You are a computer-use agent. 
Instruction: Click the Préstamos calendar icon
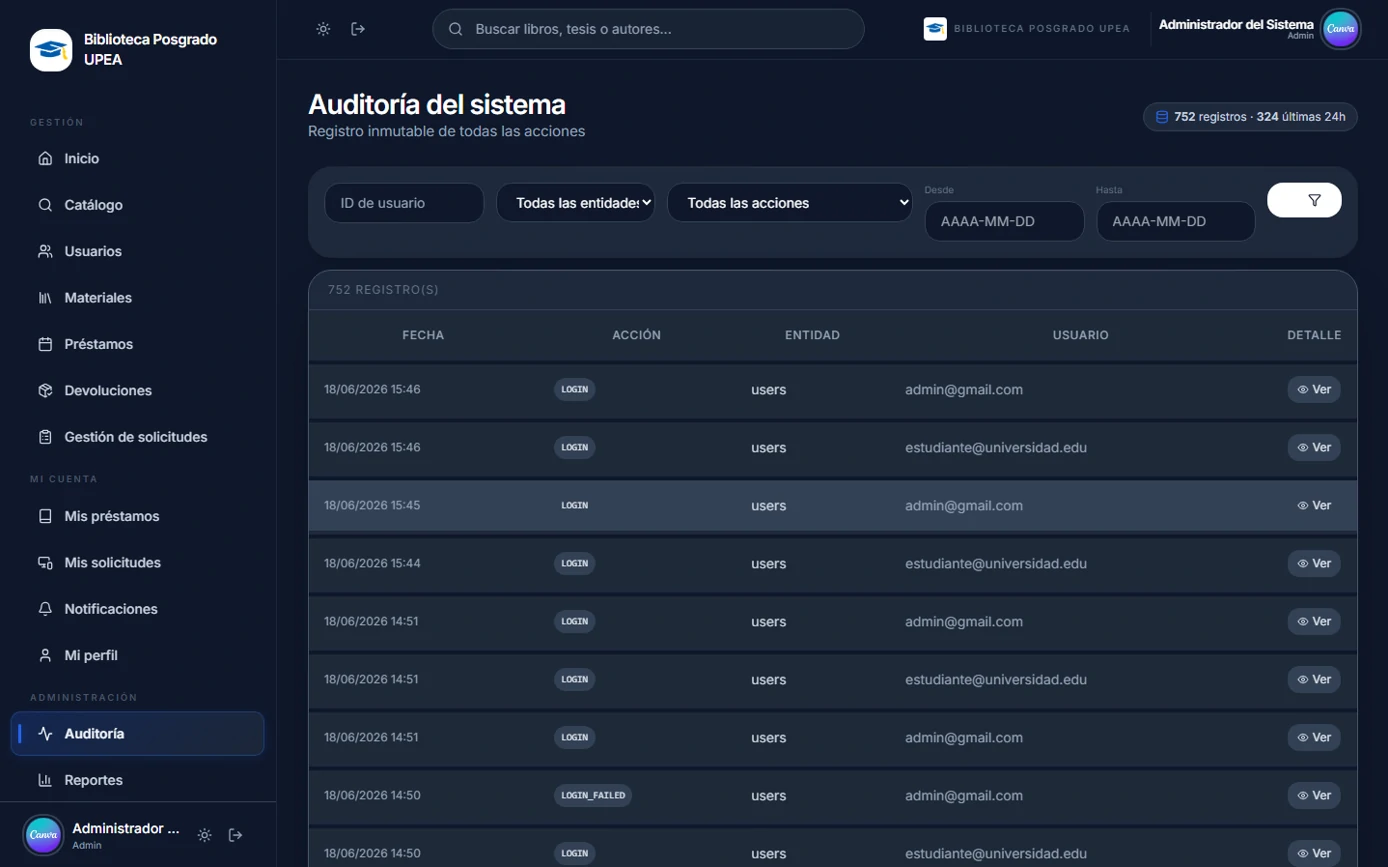tap(45, 344)
